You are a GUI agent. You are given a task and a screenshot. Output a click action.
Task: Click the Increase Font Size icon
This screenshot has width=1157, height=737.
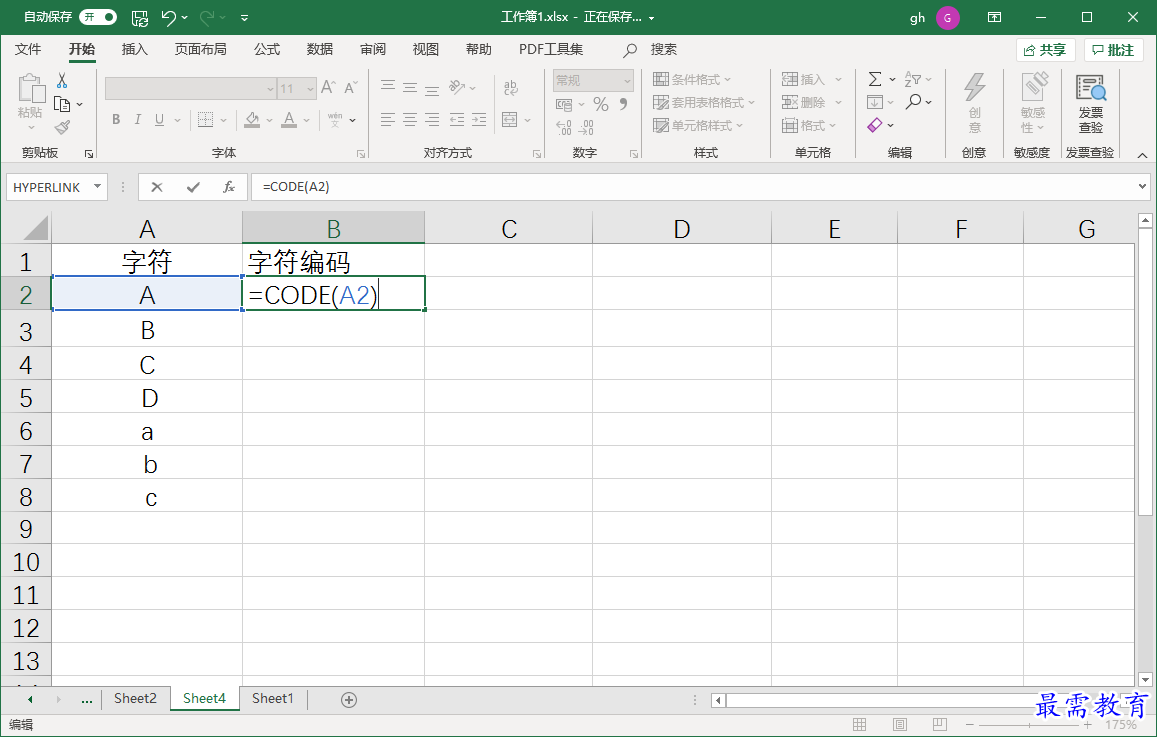tap(328, 87)
